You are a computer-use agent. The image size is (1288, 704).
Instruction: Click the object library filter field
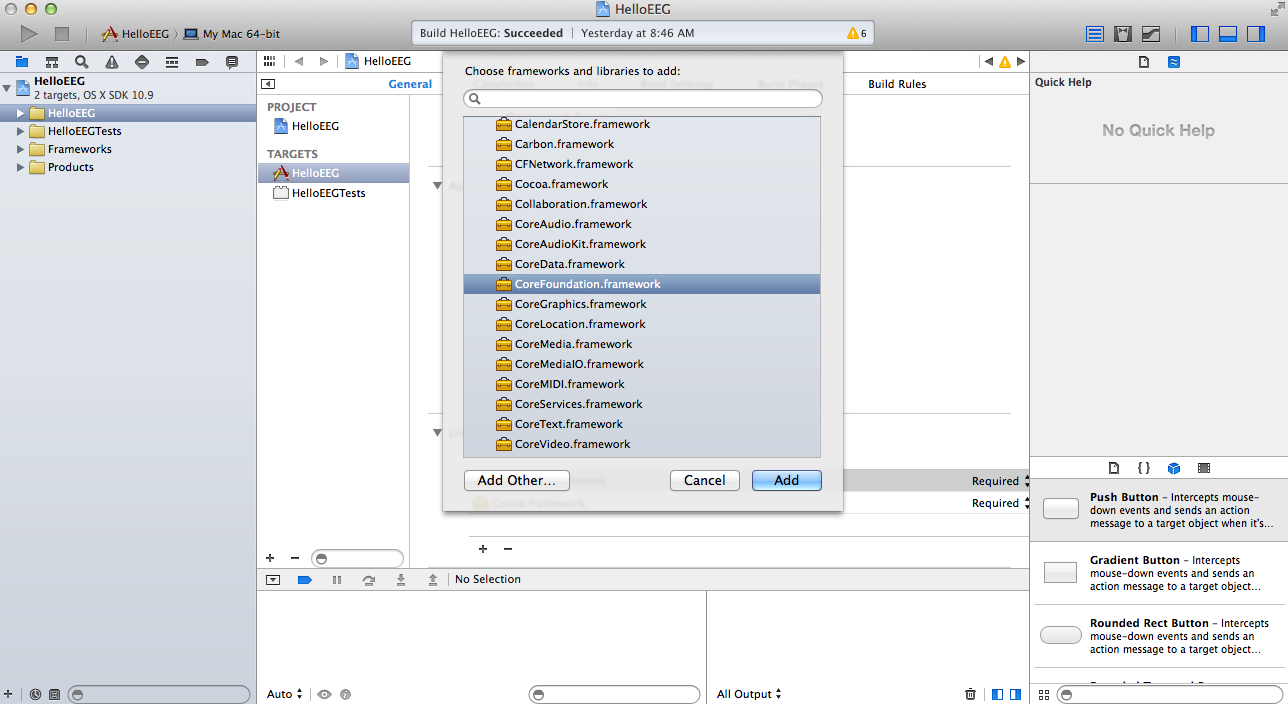click(x=1170, y=694)
